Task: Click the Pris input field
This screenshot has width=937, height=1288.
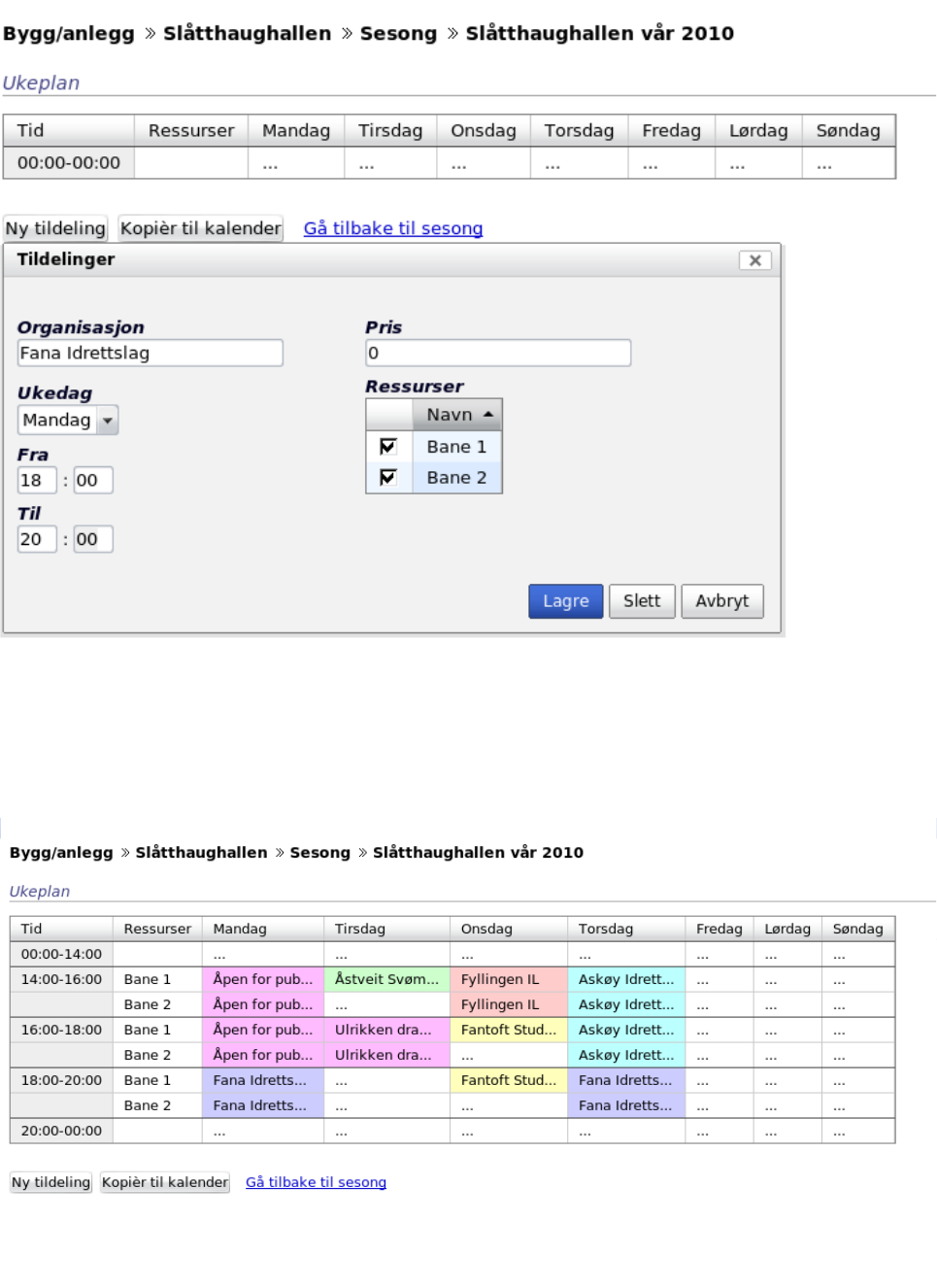Action: 497,353
